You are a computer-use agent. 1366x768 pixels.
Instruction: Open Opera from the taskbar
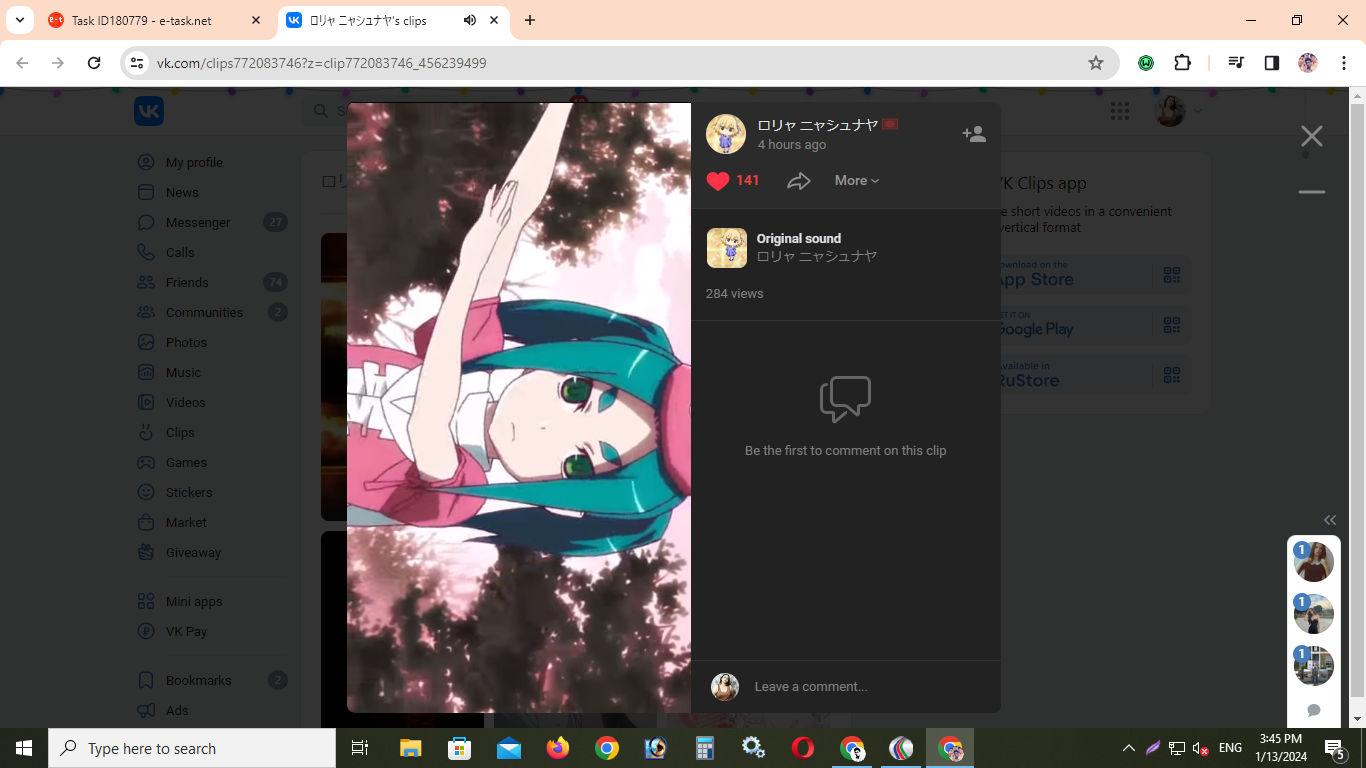[802, 748]
